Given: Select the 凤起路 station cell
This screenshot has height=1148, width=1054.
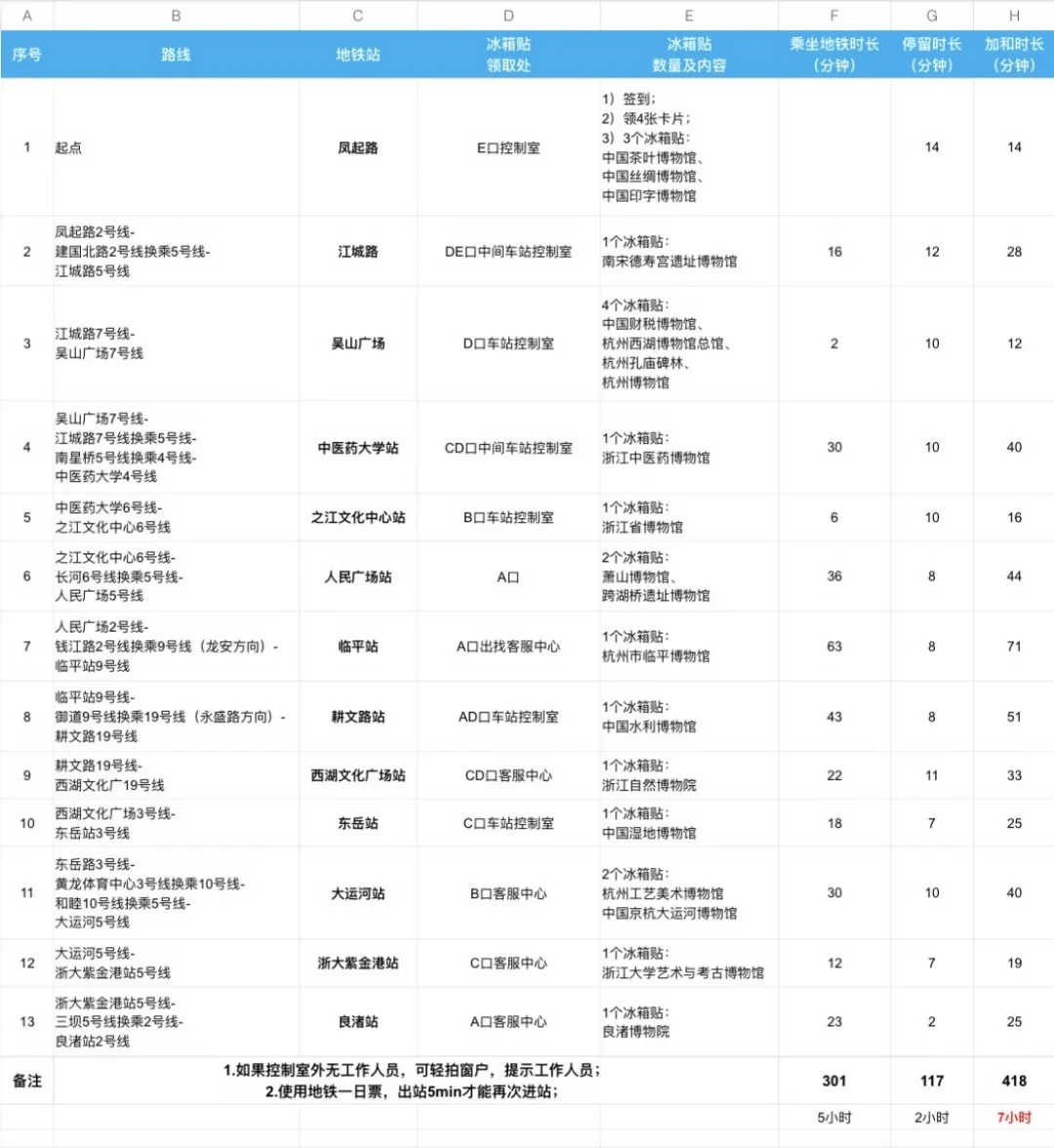Looking at the screenshot, I should tap(358, 147).
